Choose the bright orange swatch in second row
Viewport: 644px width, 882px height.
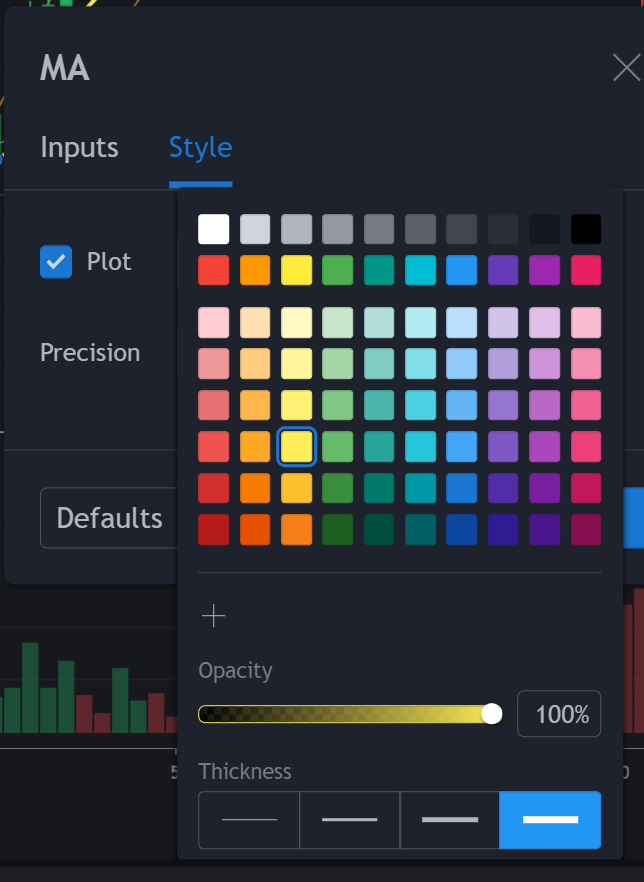[255, 270]
